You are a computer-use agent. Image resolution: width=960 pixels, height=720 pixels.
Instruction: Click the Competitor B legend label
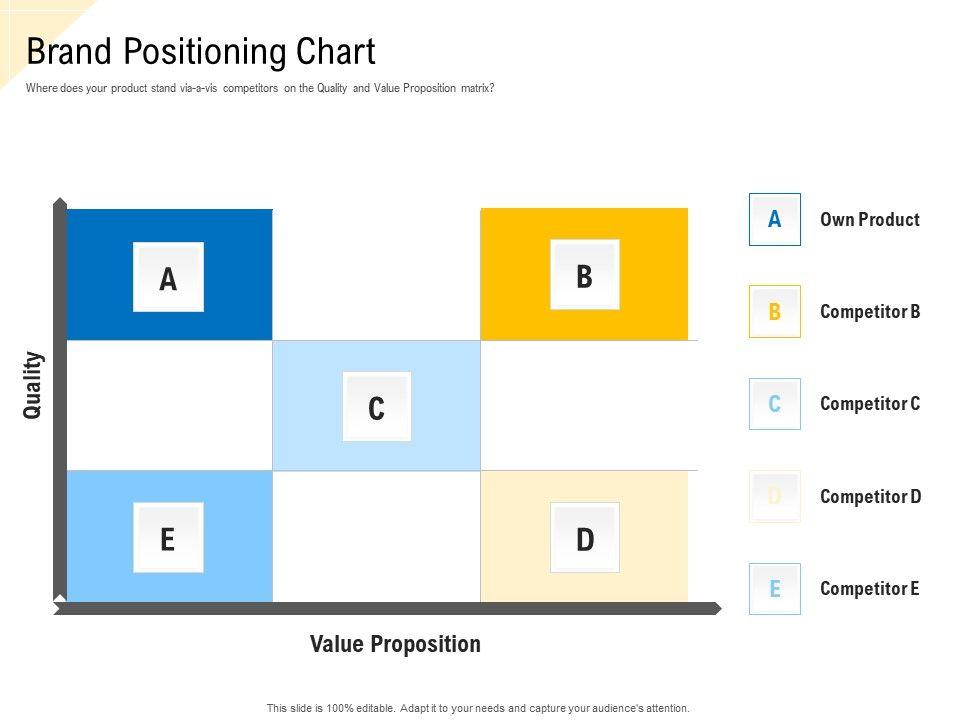[869, 311]
